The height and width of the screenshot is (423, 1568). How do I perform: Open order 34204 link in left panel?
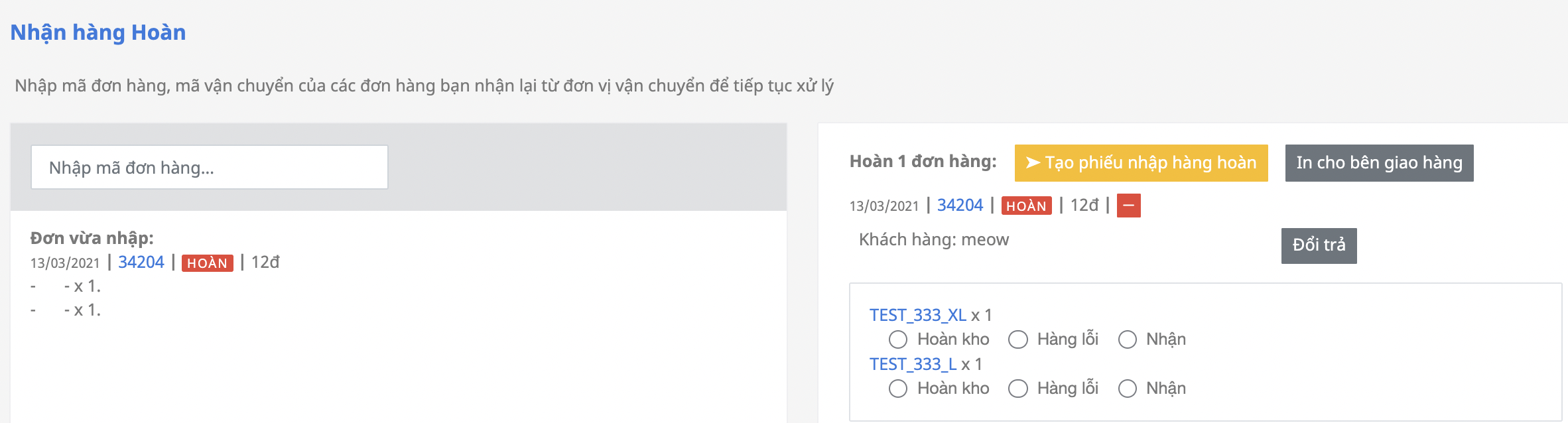(x=141, y=263)
